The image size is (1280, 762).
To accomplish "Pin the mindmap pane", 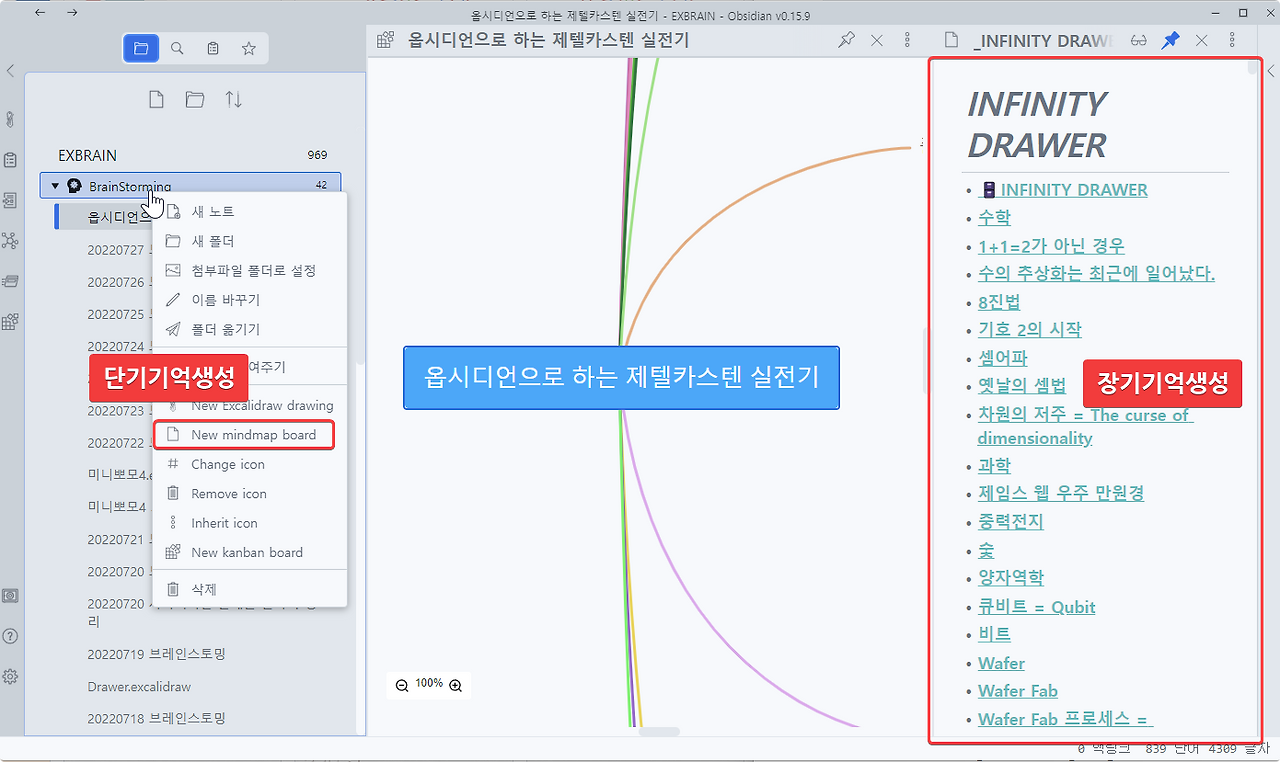I will pyautogui.click(x=846, y=40).
